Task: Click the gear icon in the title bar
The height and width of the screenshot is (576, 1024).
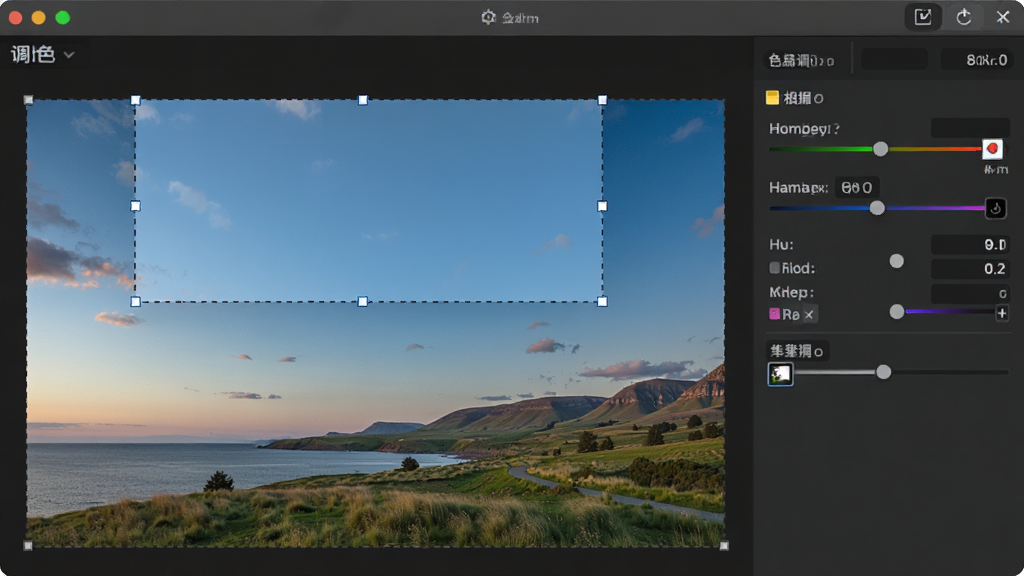Action: point(488,18)
